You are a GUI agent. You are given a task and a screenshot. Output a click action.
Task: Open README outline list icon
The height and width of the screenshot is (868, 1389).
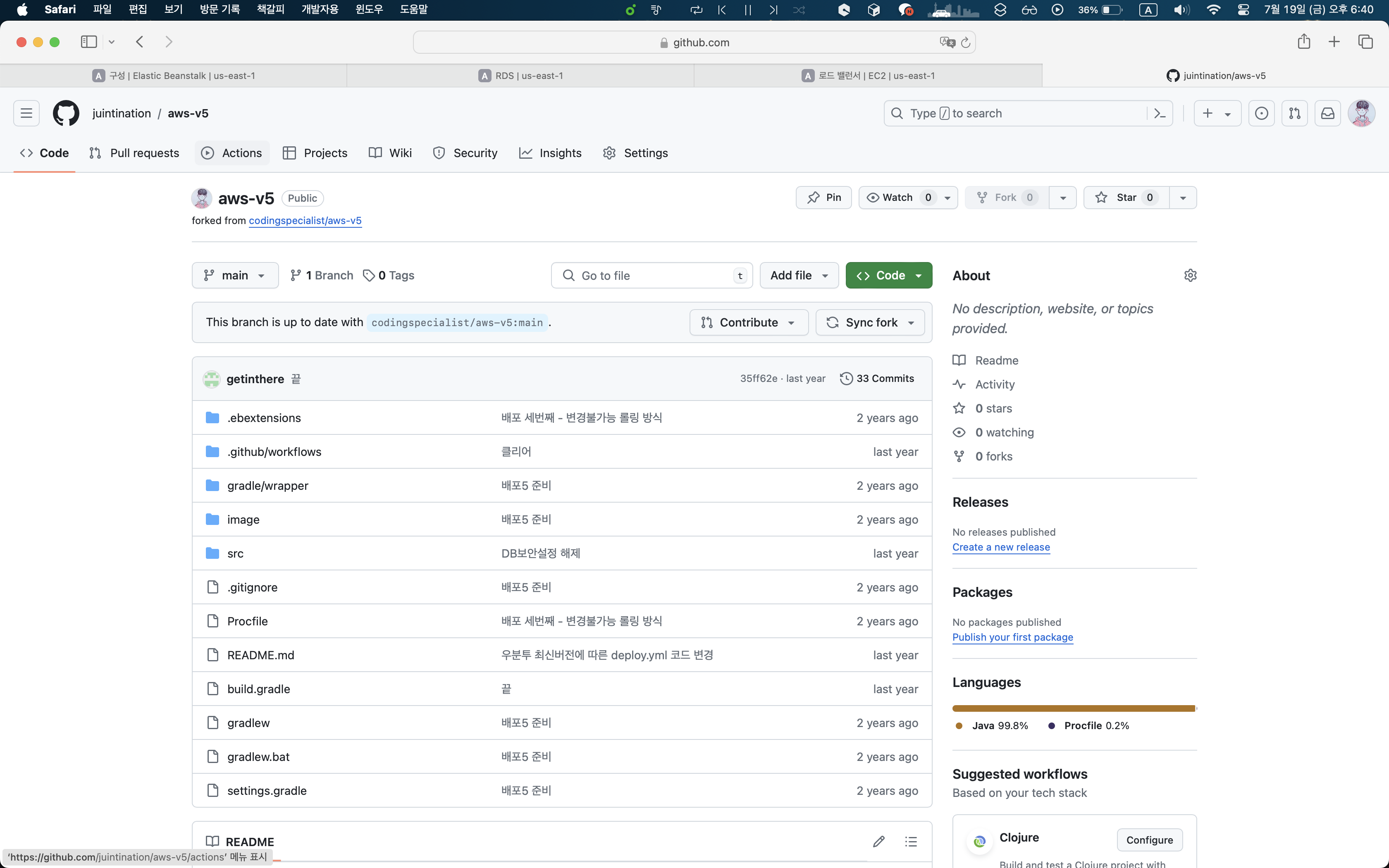pos(911,842)
